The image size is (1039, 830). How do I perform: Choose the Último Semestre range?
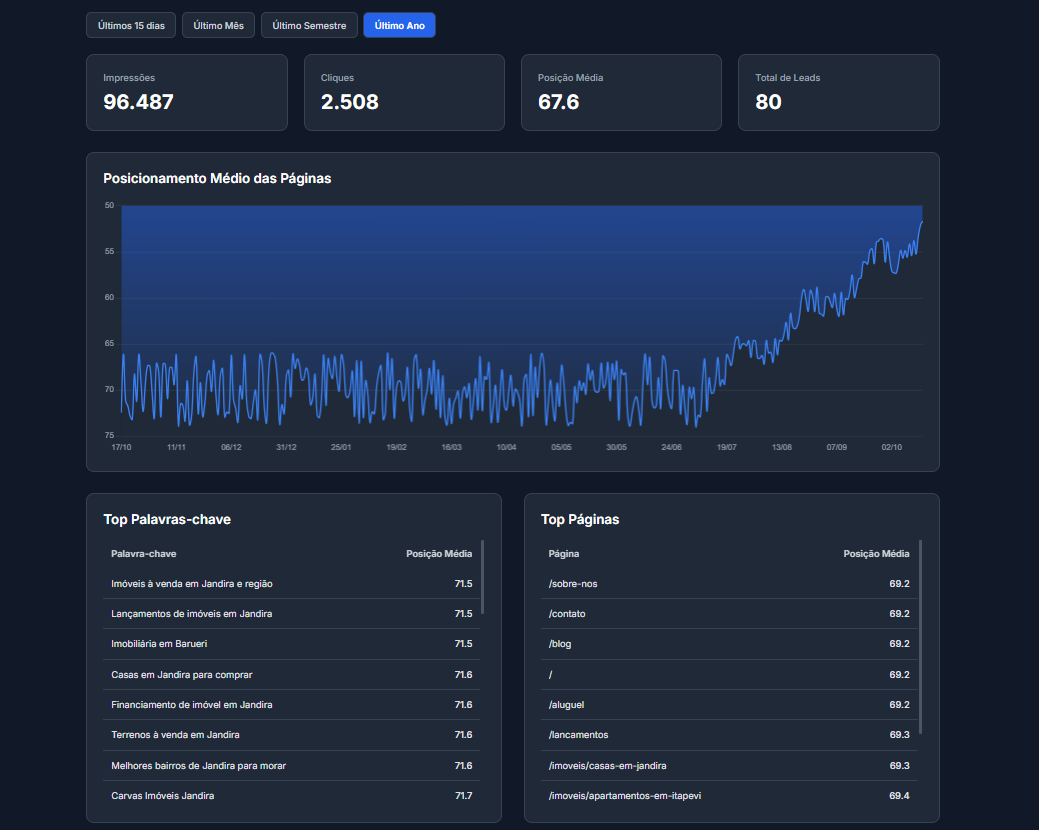click(309, 26)
